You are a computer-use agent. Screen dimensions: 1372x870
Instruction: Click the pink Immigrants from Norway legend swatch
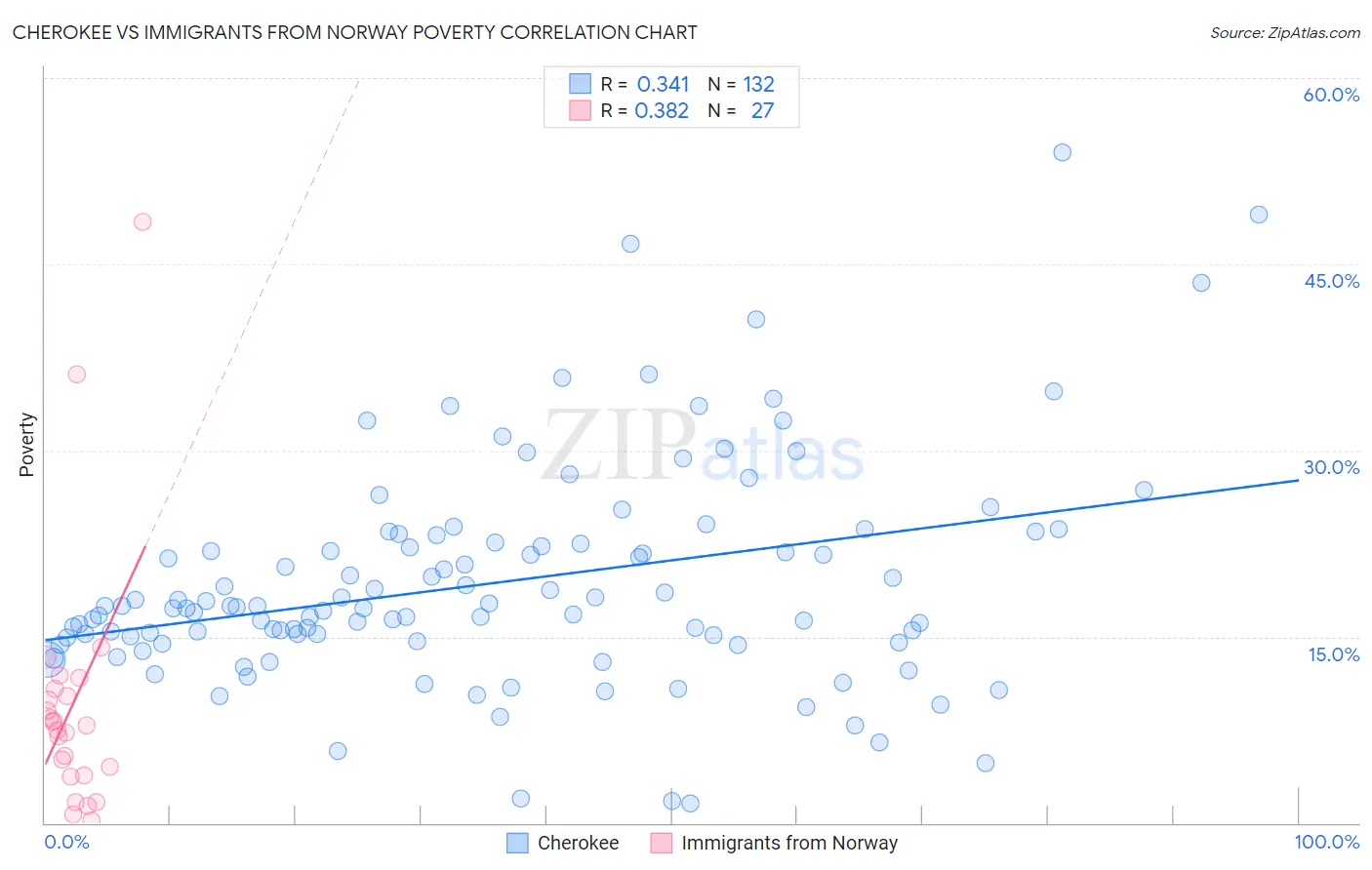coord(662,843)
